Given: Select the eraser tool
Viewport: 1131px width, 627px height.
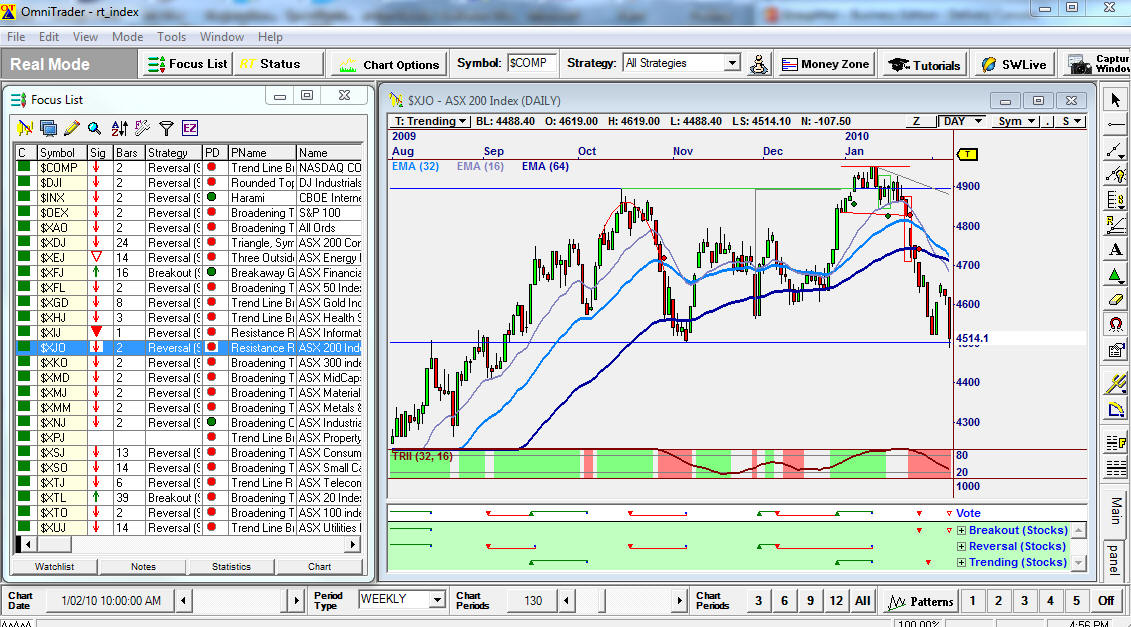Looking at the screenshot, I should [1116, 299].
